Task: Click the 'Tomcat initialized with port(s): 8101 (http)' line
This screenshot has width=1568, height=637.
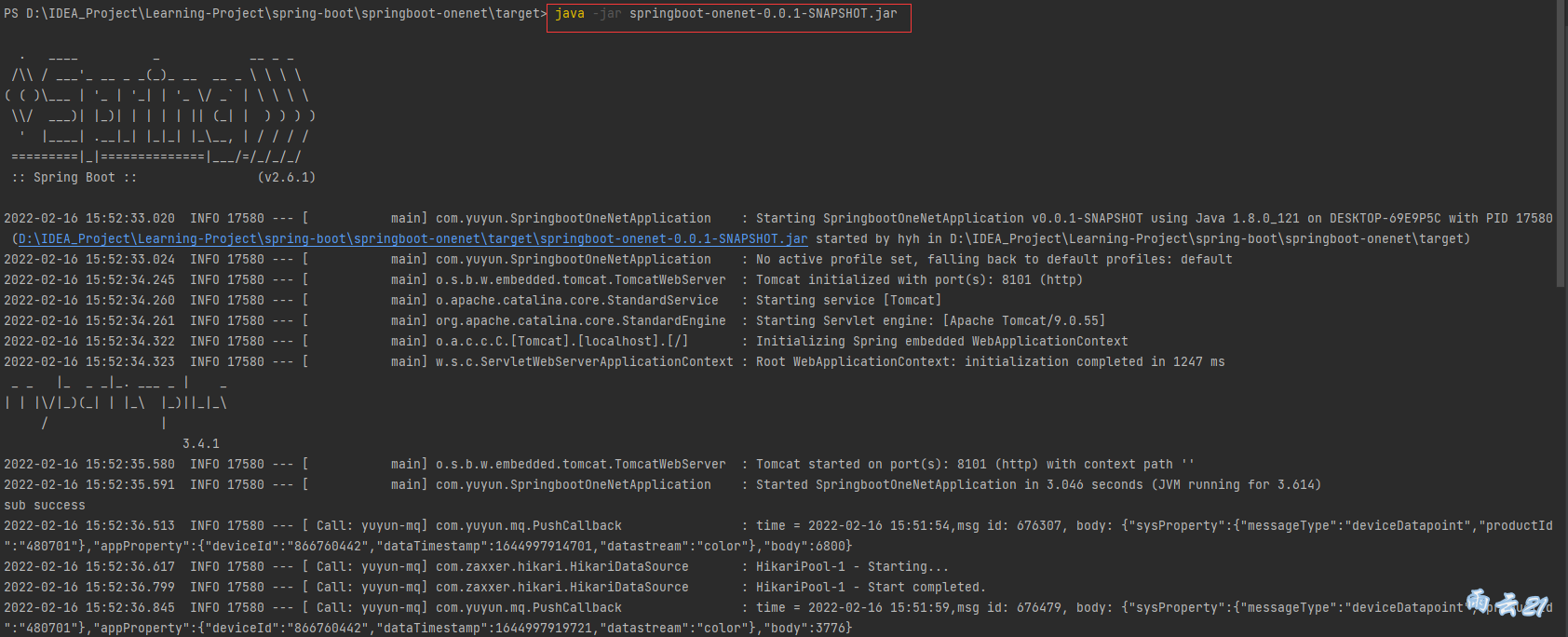Action: click(919, 279)
